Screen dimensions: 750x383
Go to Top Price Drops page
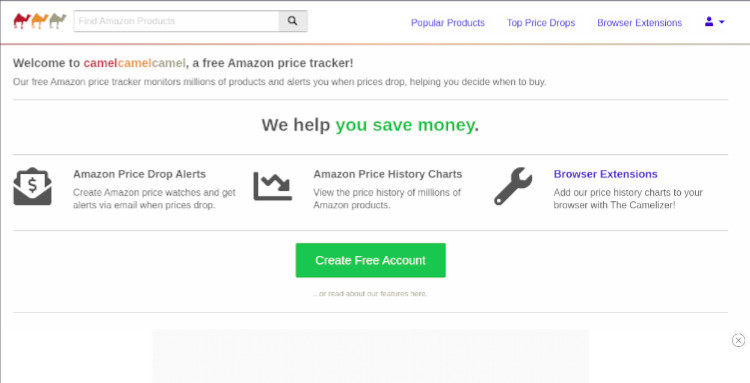pyautogui.click(x=541, y=22)
